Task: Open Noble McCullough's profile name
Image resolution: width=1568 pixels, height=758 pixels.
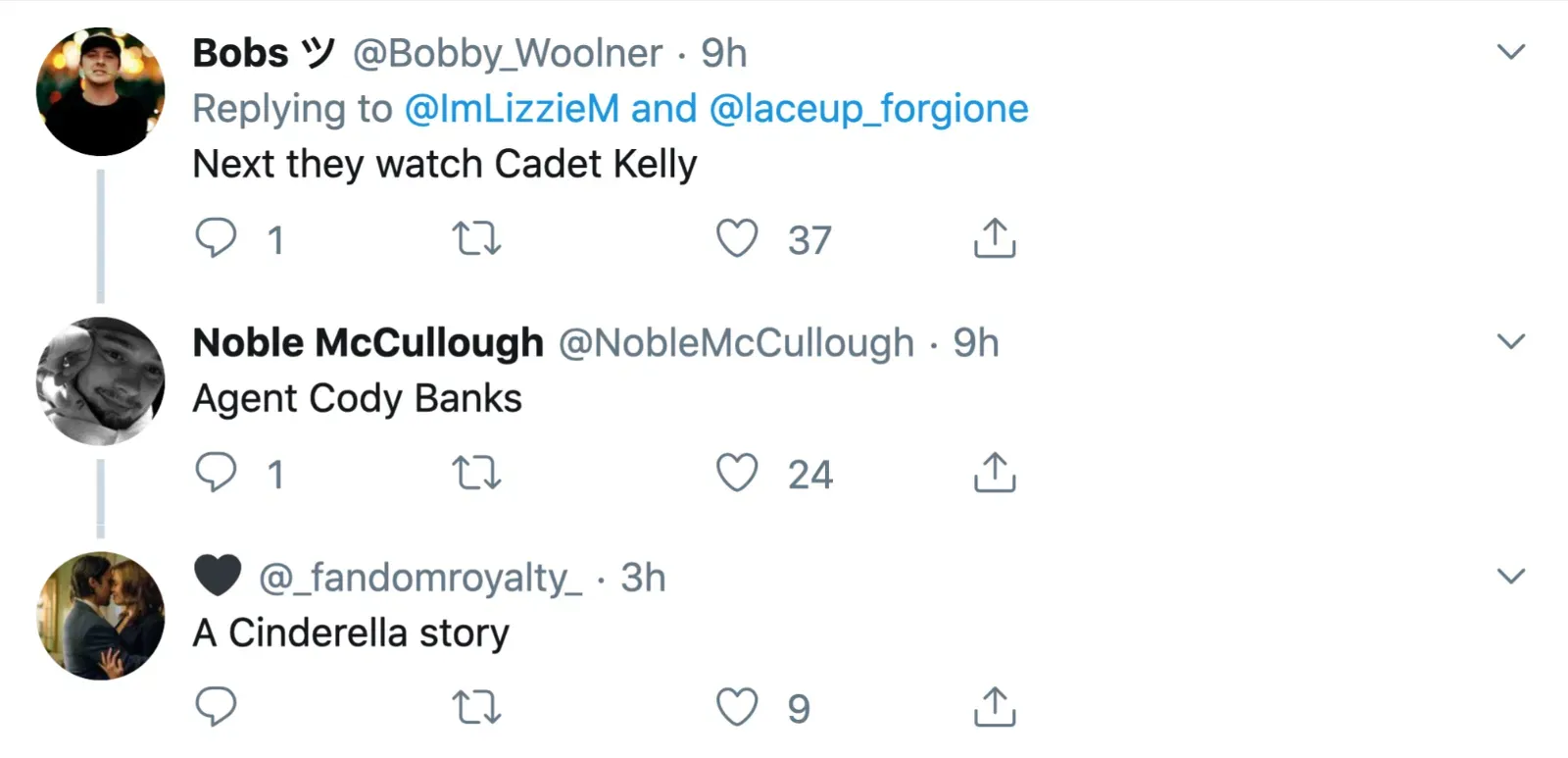Action: pyautogui.click(x=367, y=343)
